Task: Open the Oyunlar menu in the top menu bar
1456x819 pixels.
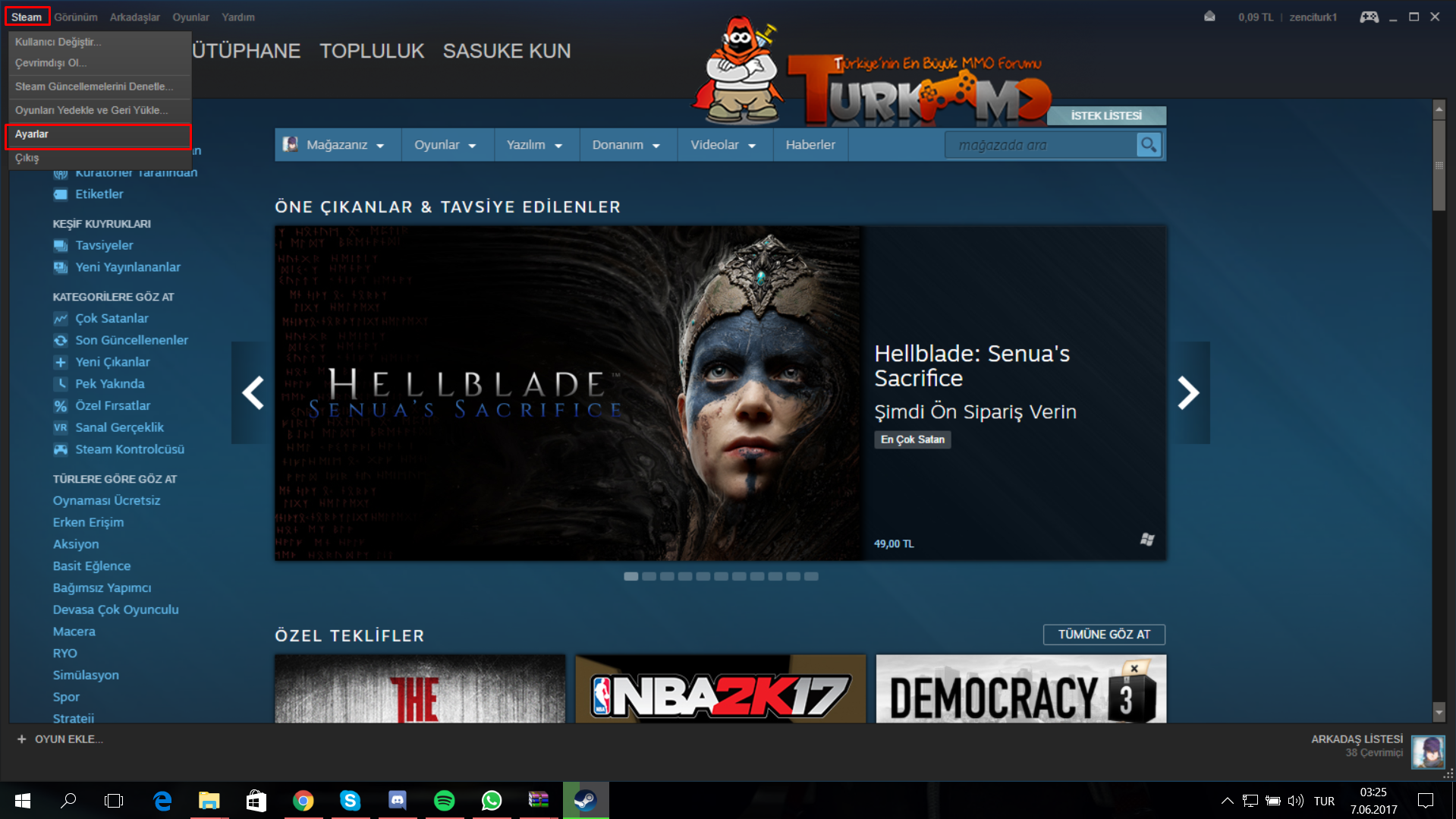Action: pos(190,17)
